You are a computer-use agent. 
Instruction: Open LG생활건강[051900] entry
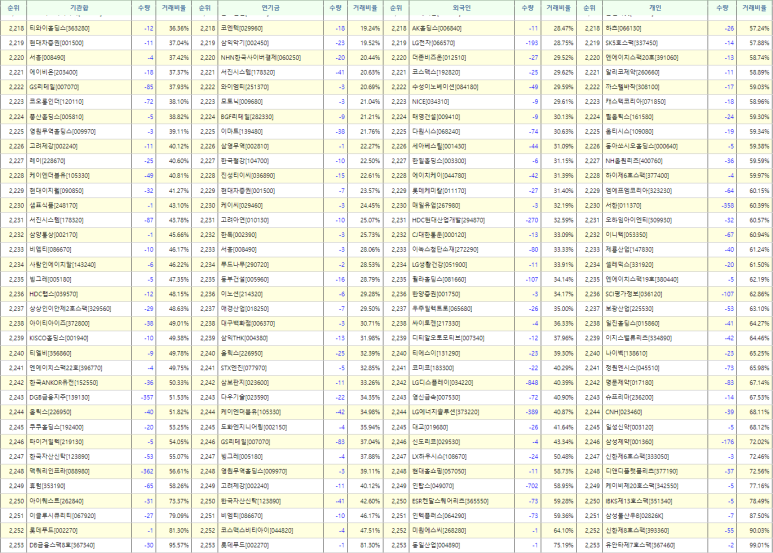(x=439, y=265)
